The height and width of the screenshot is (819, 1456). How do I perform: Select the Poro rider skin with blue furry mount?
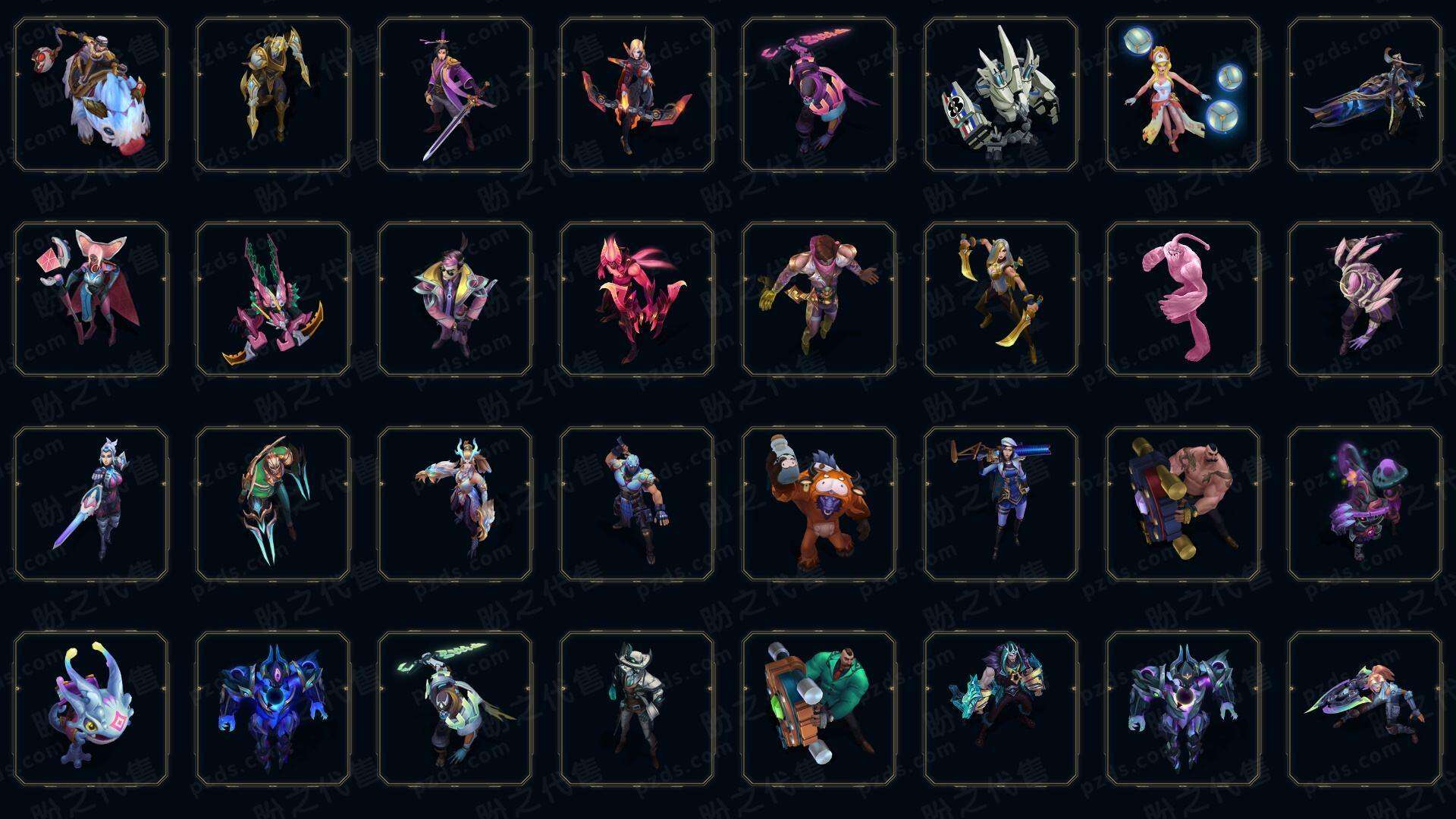pyautogui.click(x=91, y=95)
